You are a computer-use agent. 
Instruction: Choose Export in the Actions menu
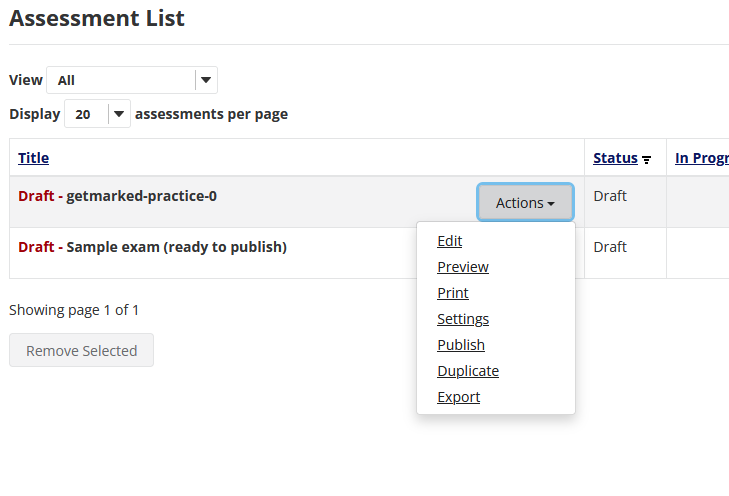[x=458, y=397]
